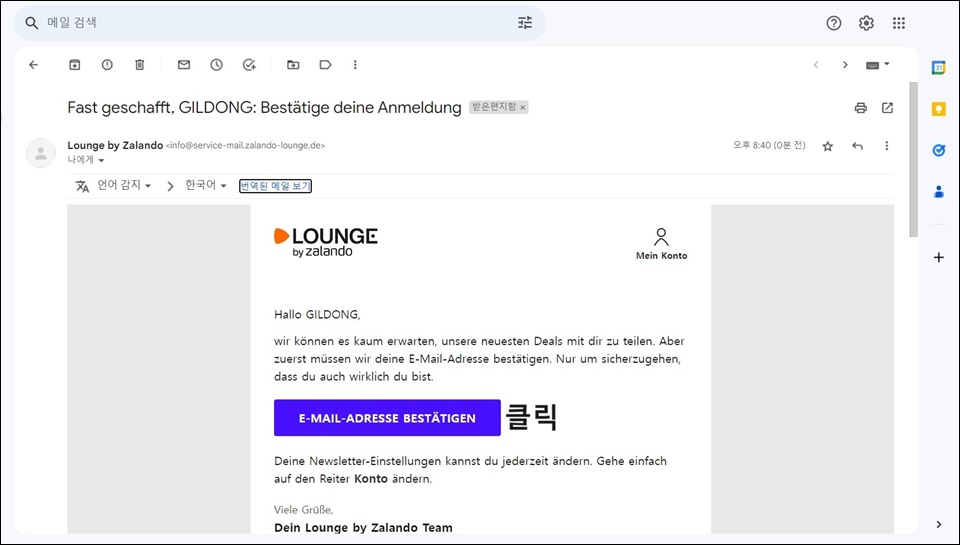Click the search magnifier icon
960x545 pixels.
[31, 23]
